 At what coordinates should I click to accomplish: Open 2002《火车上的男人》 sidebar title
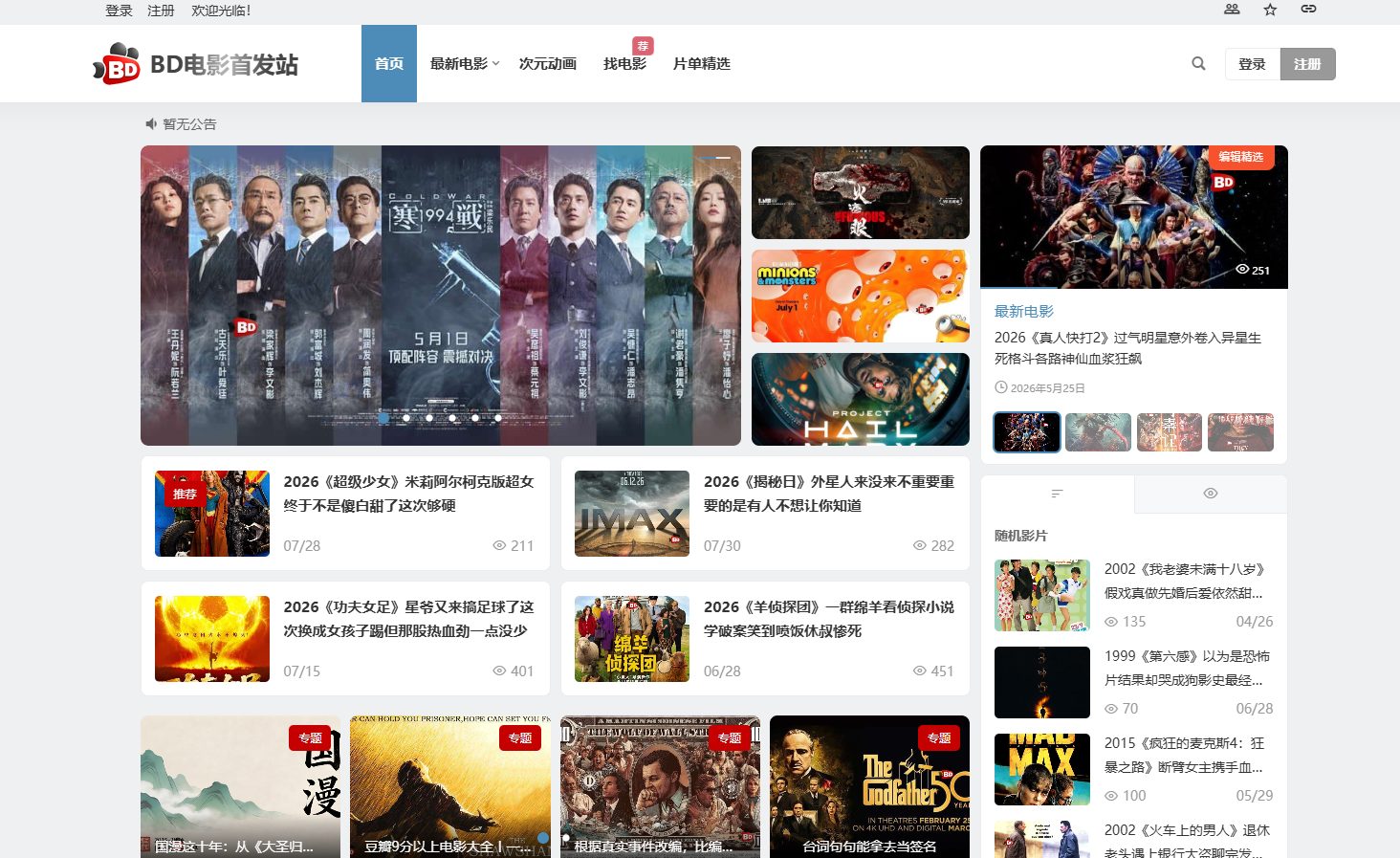[1188, 840]
